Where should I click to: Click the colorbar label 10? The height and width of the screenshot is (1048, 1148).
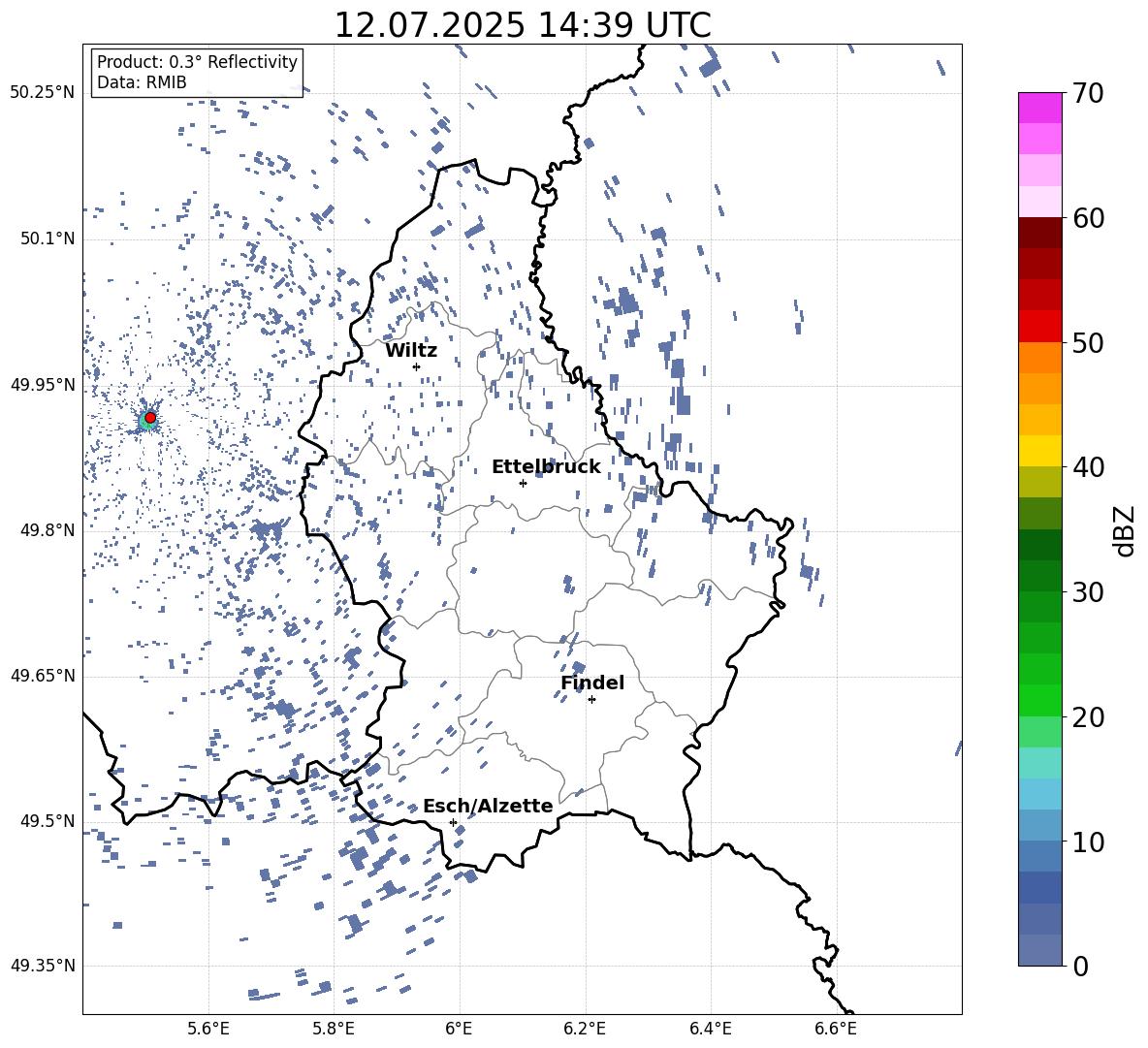click(x=1088, y=842)
